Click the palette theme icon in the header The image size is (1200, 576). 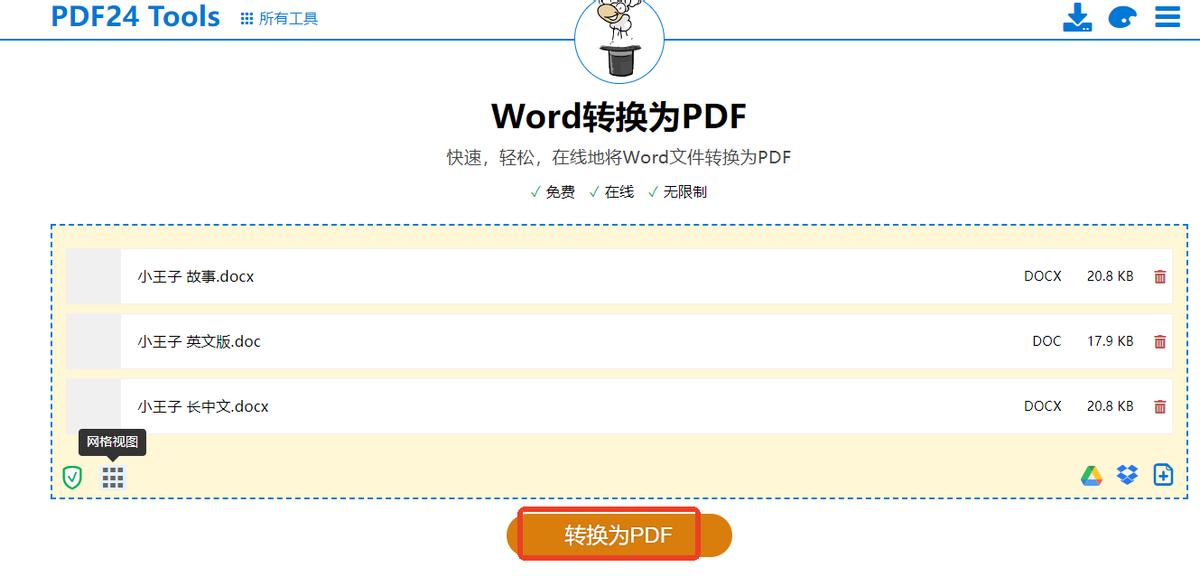coord(1124,17)
